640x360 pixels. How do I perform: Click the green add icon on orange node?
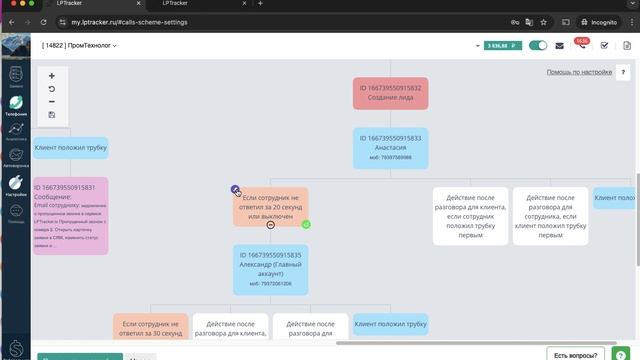306,224
